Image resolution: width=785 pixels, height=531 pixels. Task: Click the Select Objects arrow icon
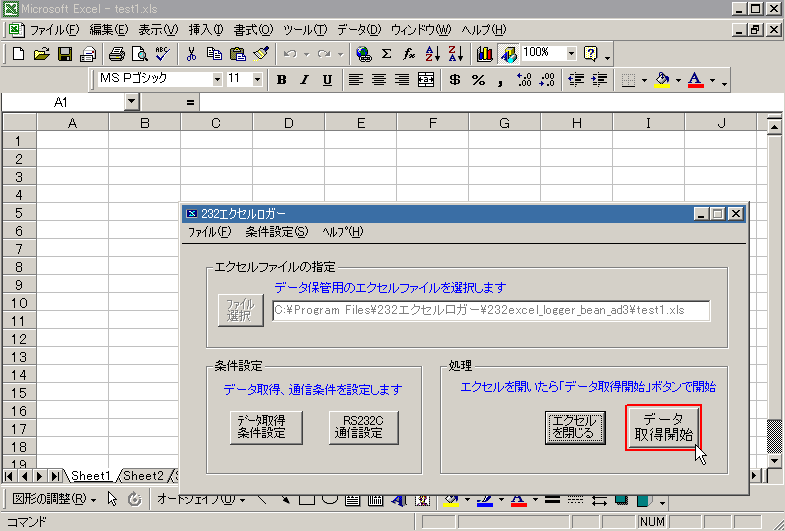pos(112,498)
